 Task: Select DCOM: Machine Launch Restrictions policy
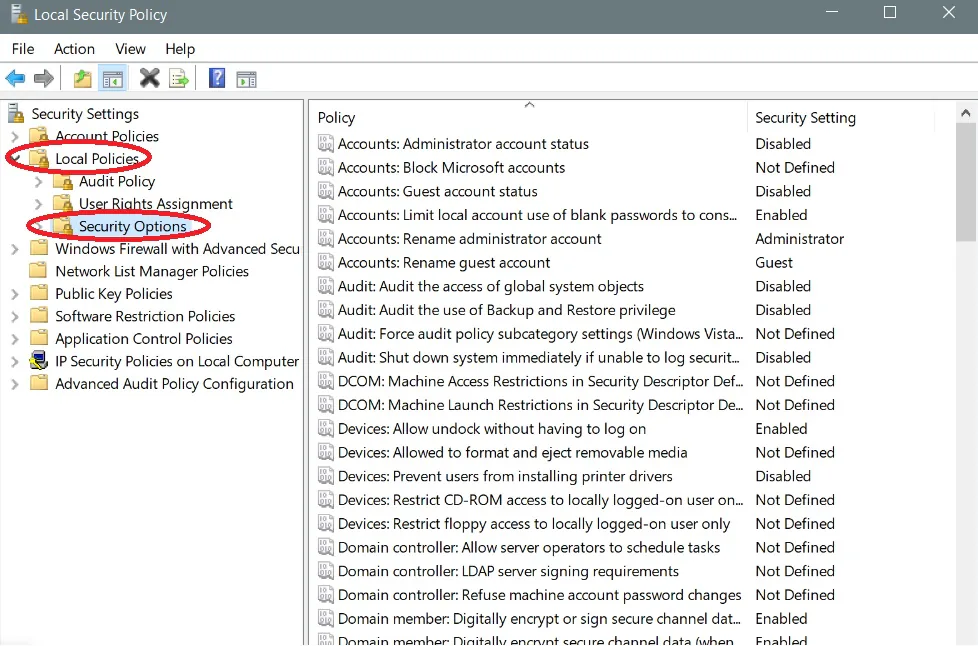(540, 405)
